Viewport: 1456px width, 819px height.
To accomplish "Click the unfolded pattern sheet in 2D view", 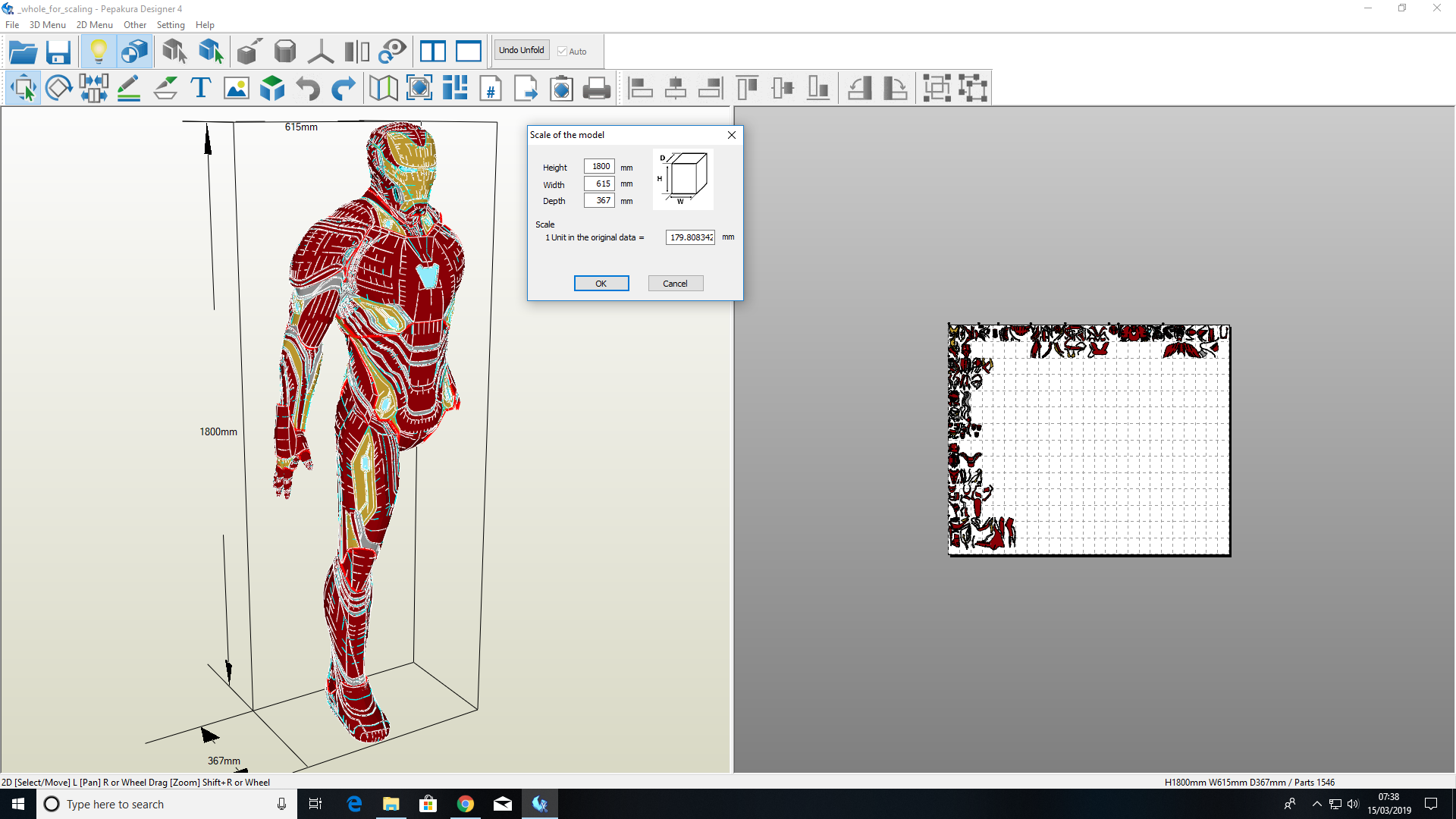I will coord(1089,441).
